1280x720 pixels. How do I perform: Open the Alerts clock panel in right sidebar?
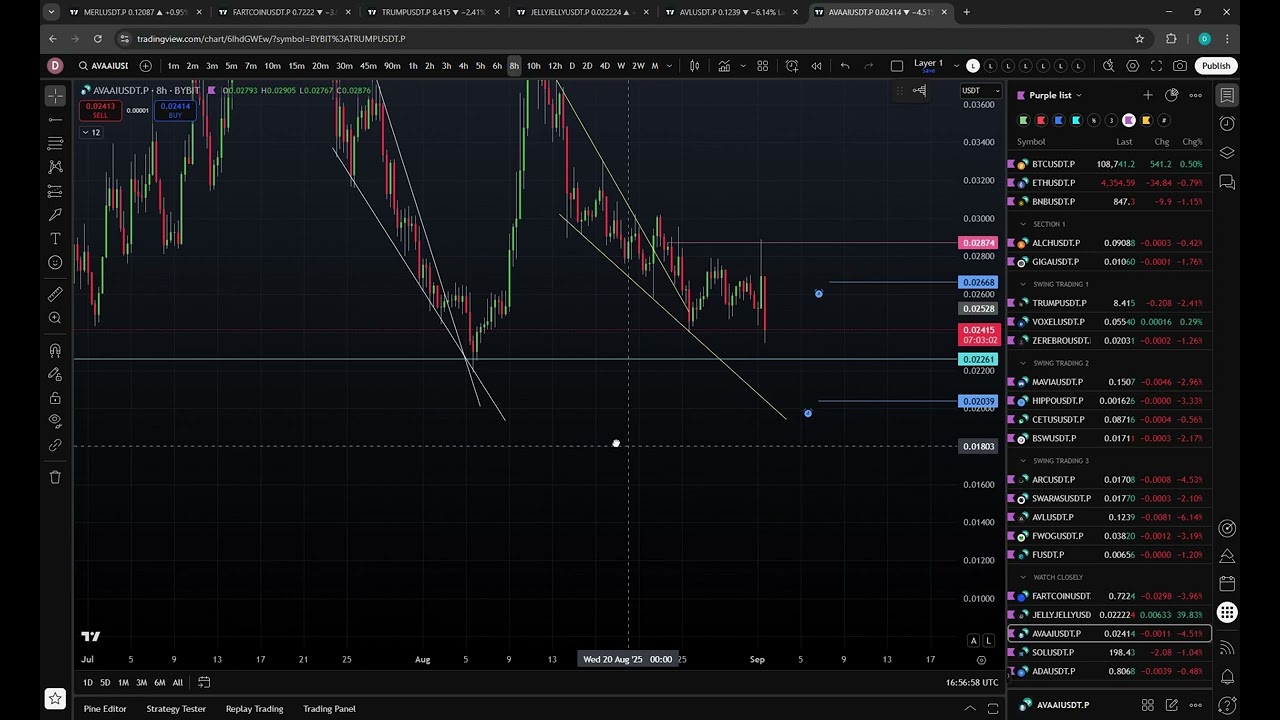(1227, 124)
